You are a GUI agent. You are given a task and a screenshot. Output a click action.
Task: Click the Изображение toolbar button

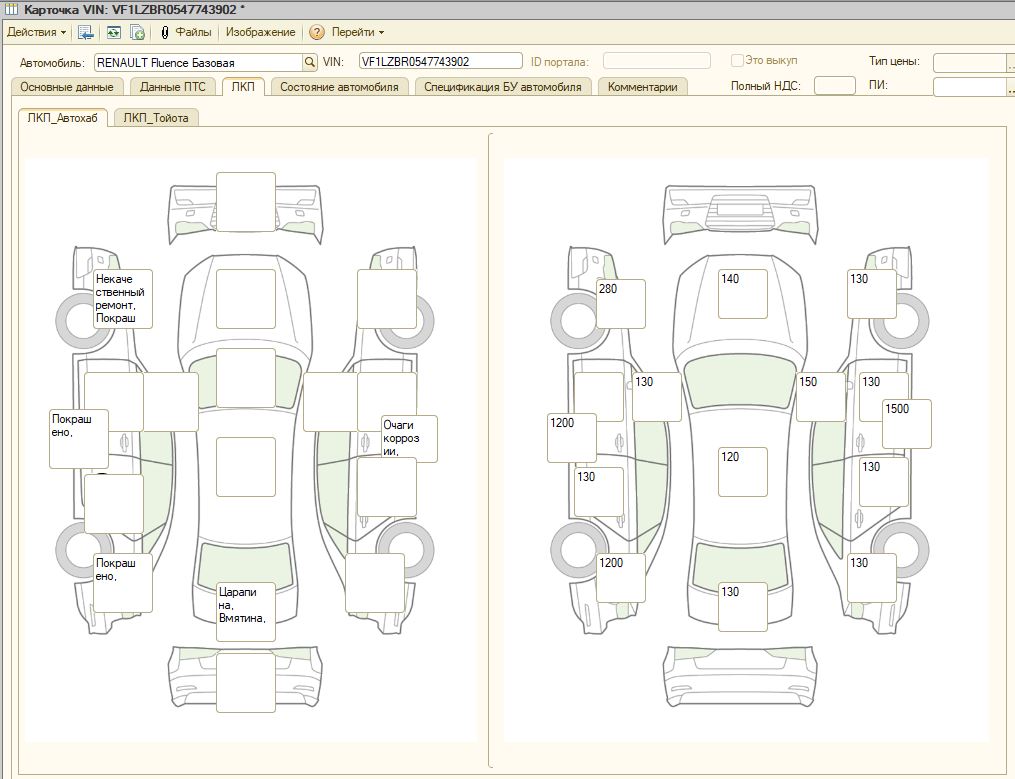coord(260,32)
